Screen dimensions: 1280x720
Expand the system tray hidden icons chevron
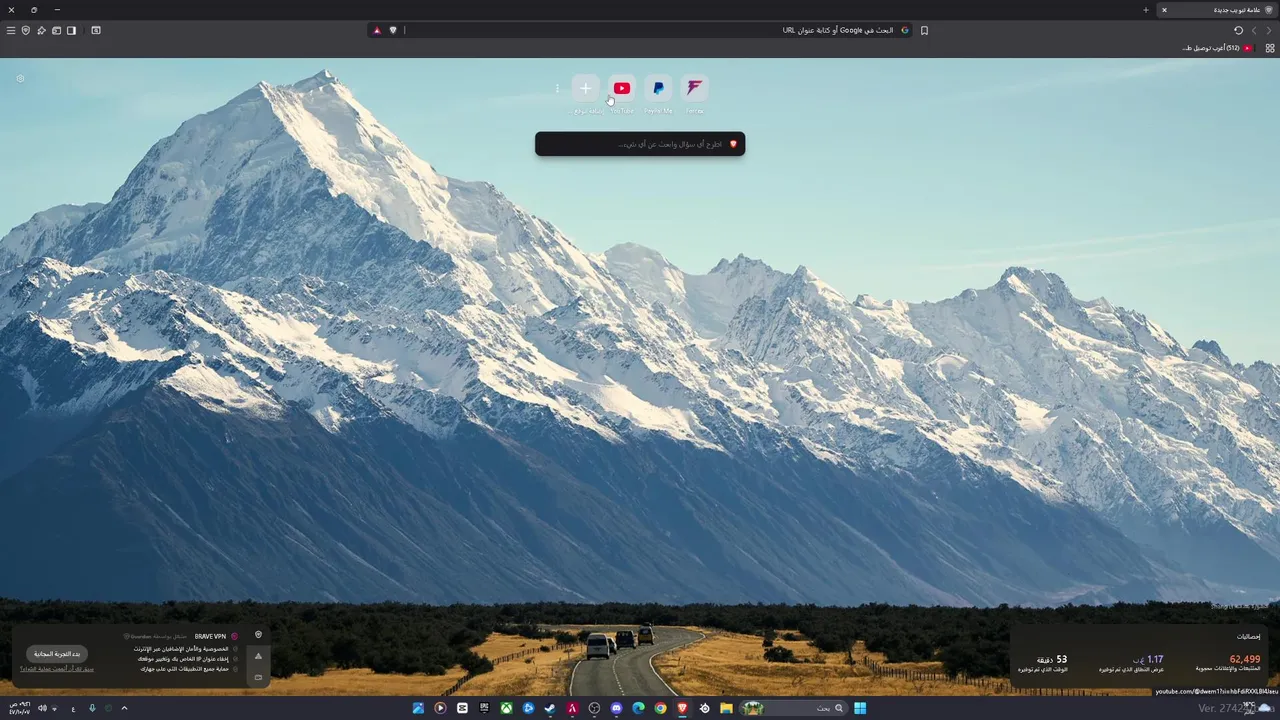(124, 708)
